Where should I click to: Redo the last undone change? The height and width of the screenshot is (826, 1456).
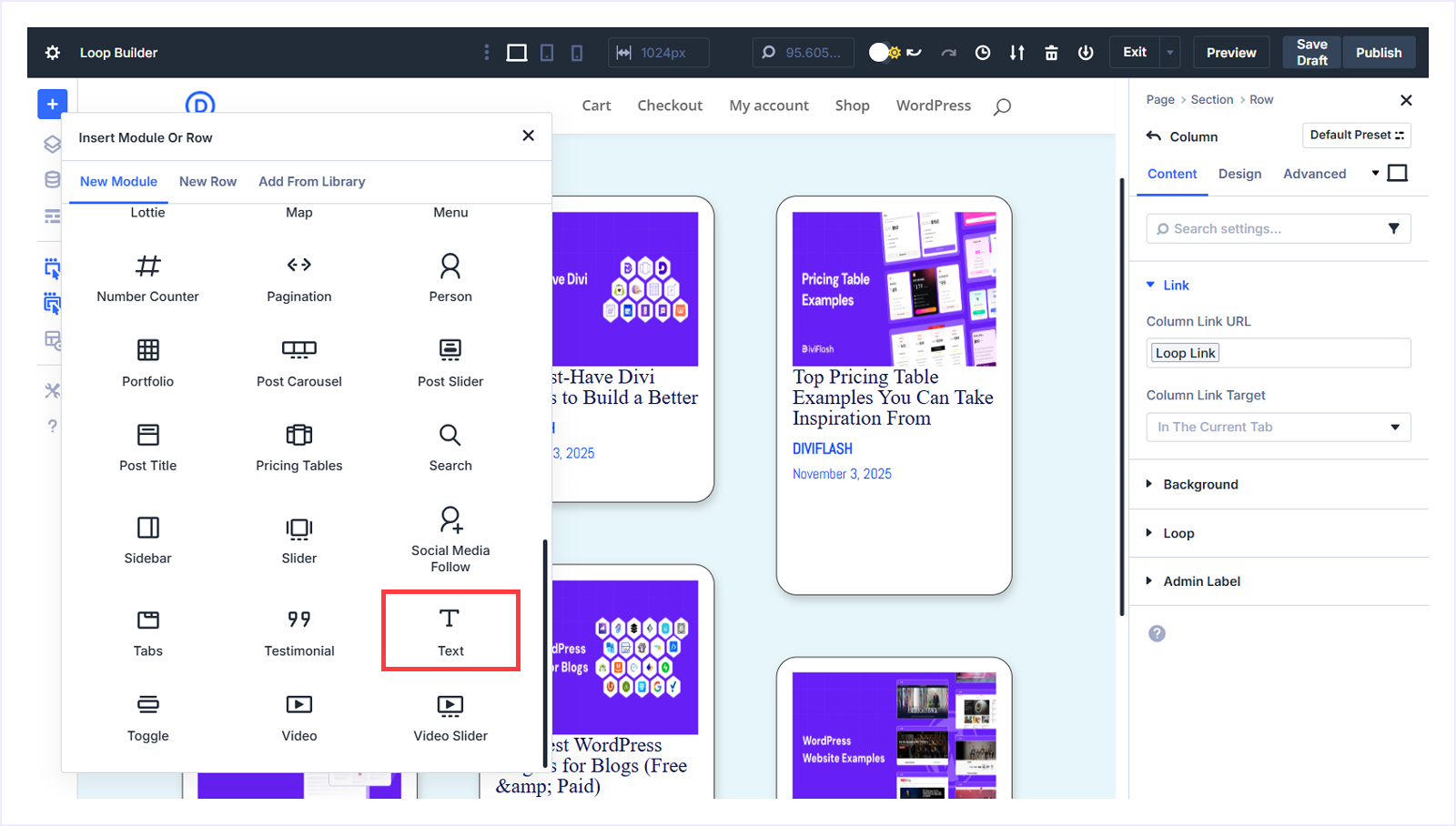948,53
